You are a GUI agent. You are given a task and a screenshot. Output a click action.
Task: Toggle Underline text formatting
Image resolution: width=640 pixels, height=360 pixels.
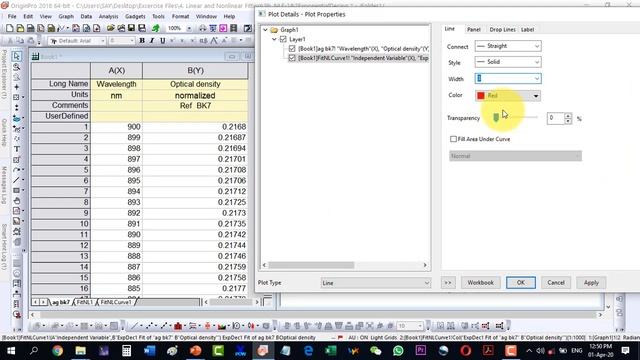[162, 40]
